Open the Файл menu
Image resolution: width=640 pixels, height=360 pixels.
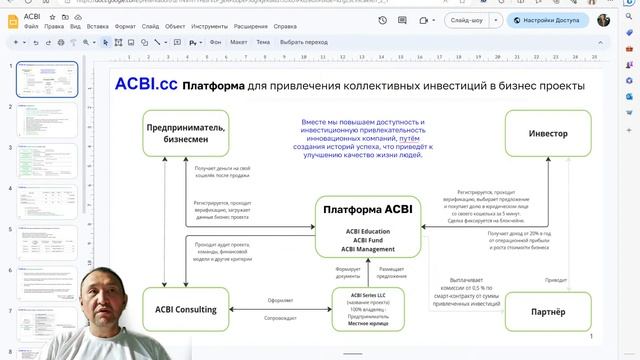tap(31, 27)
